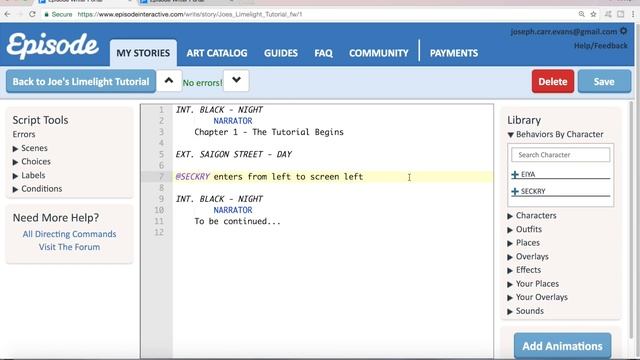Delete the episode script

553,81
